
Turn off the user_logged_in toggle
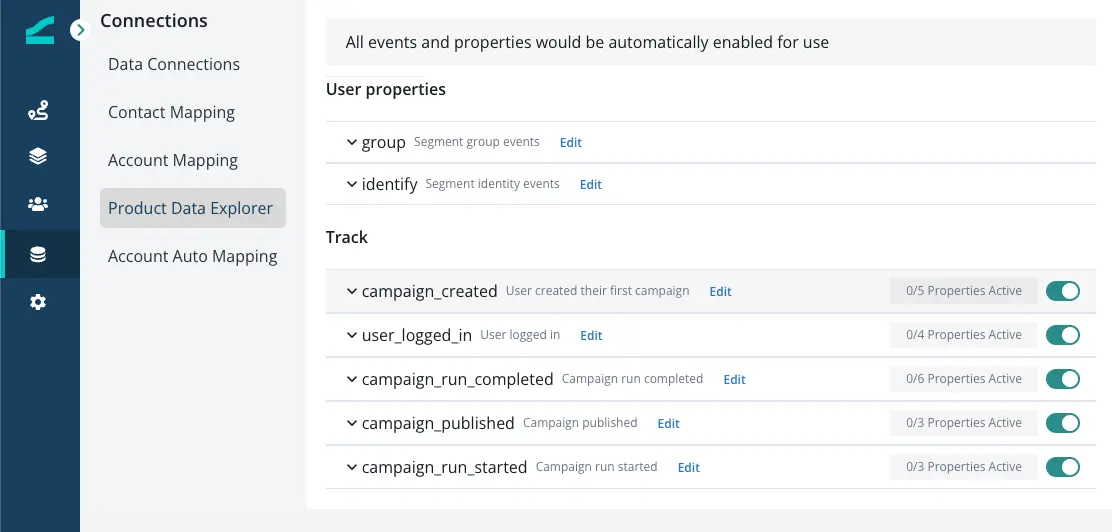[x=1062, y=335]
